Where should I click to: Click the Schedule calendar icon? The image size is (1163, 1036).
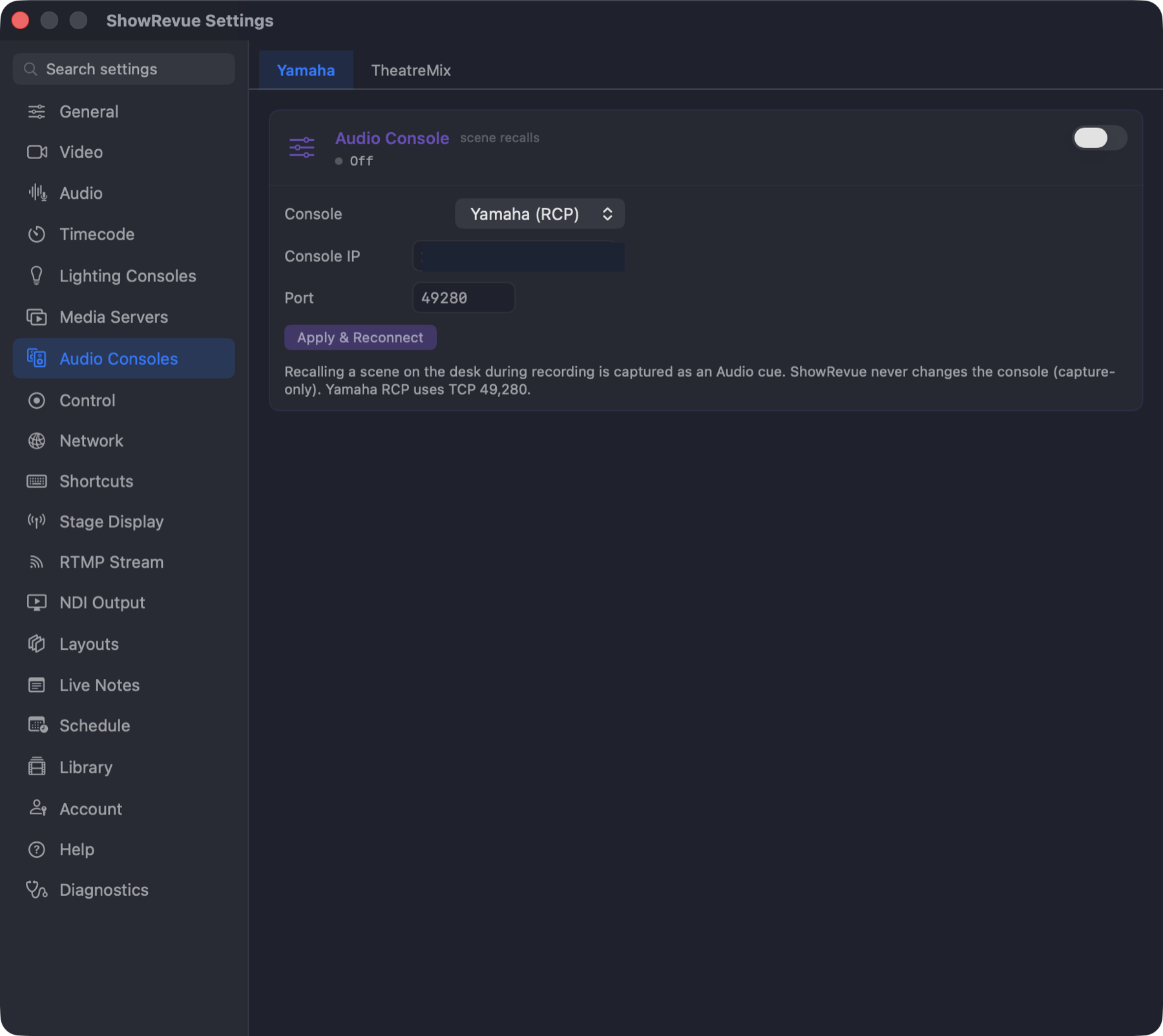coord(37,725)
